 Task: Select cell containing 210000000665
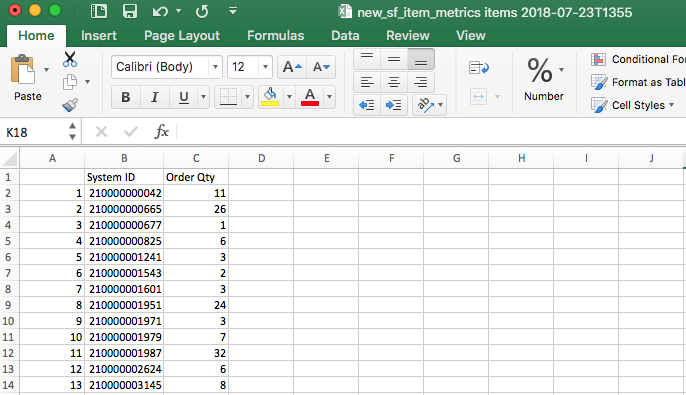point(124,209)
